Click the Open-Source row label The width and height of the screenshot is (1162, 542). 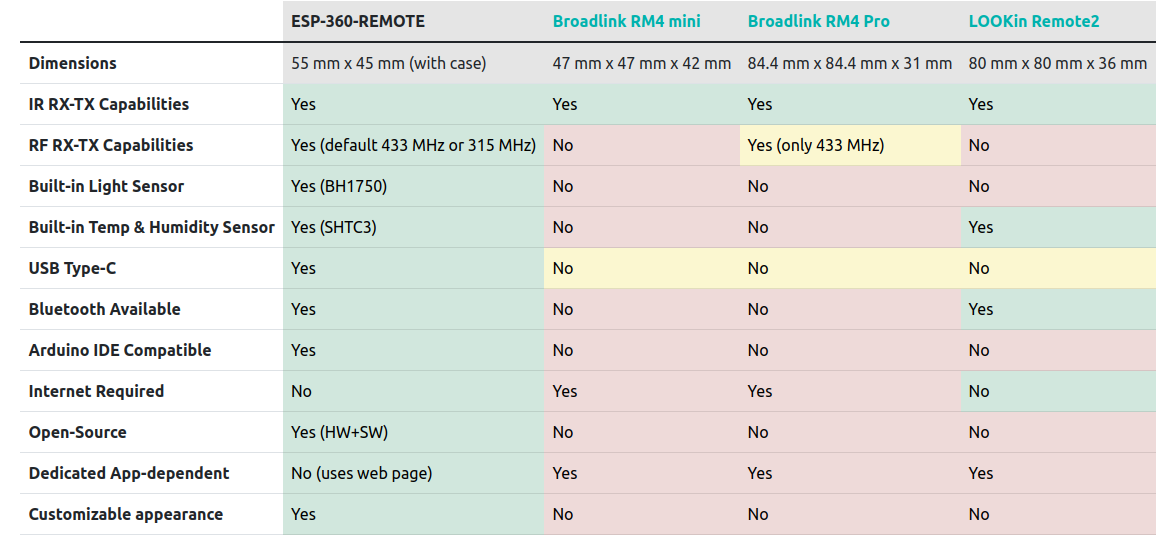tap(78, 432)
